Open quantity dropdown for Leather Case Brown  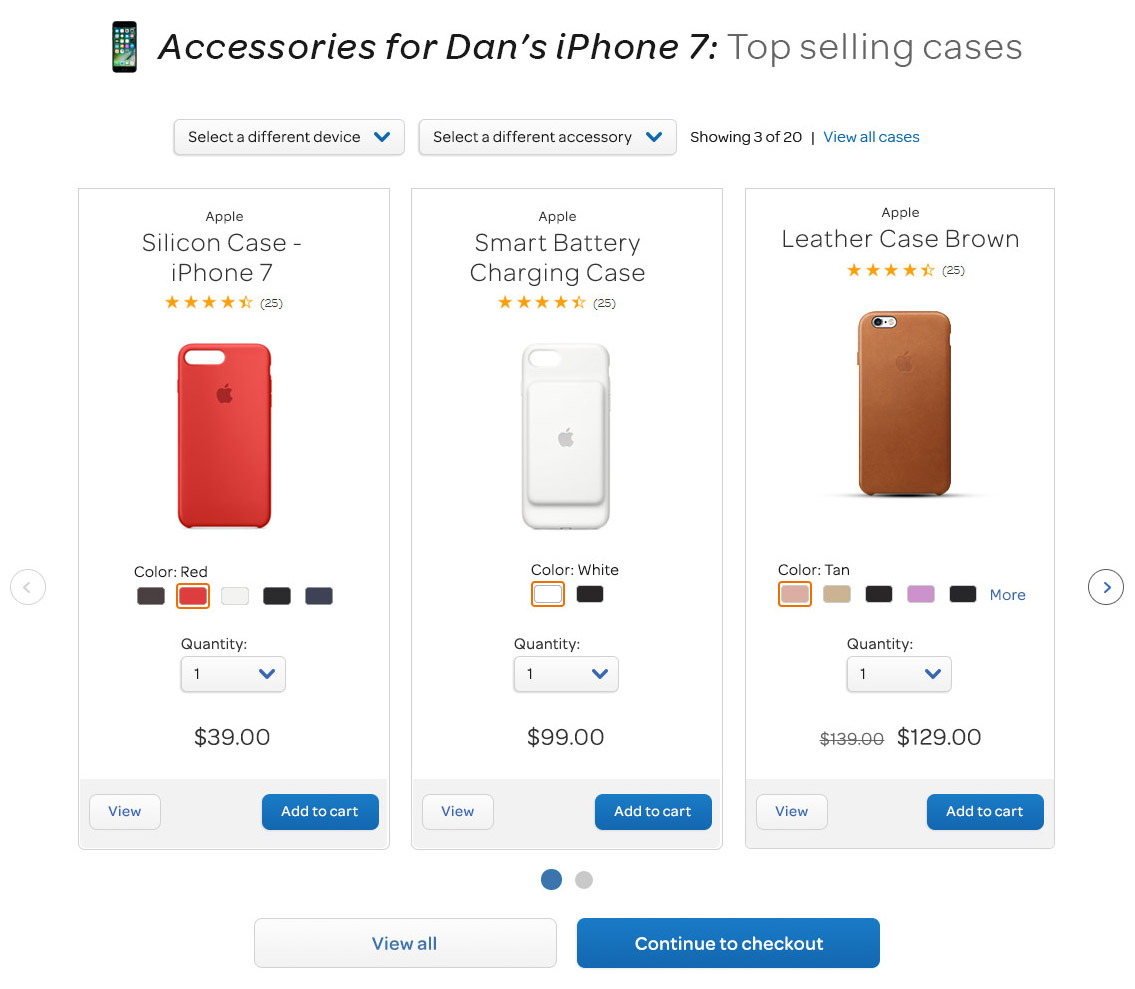coord(899,674)
